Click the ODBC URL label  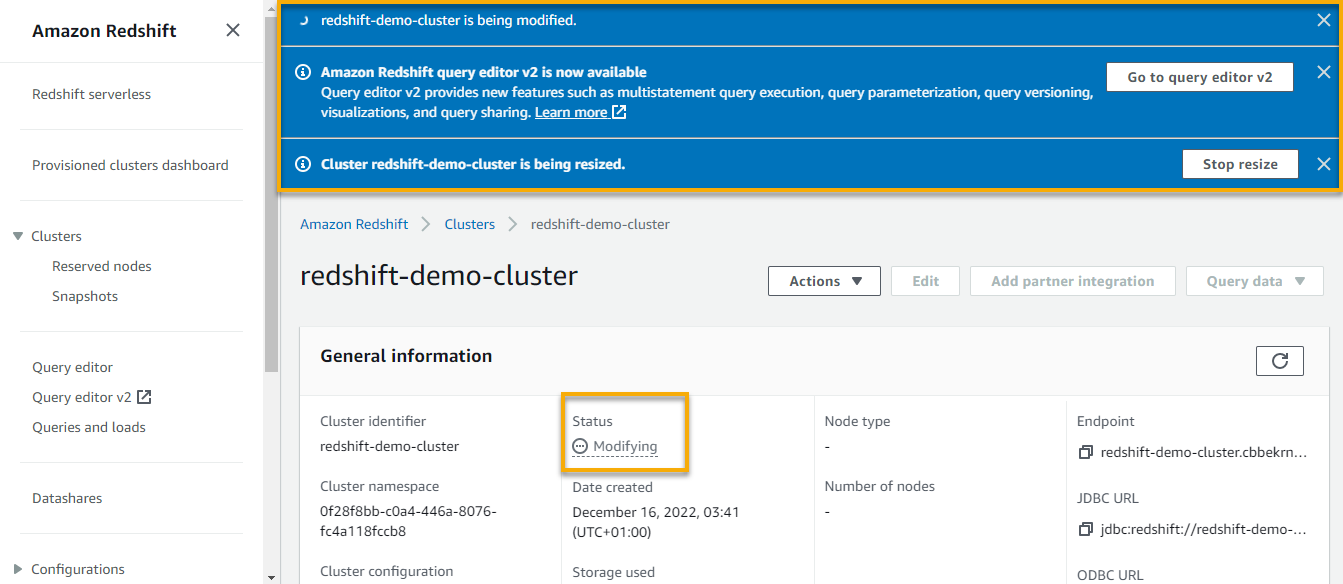click(x=1110, y=575)
